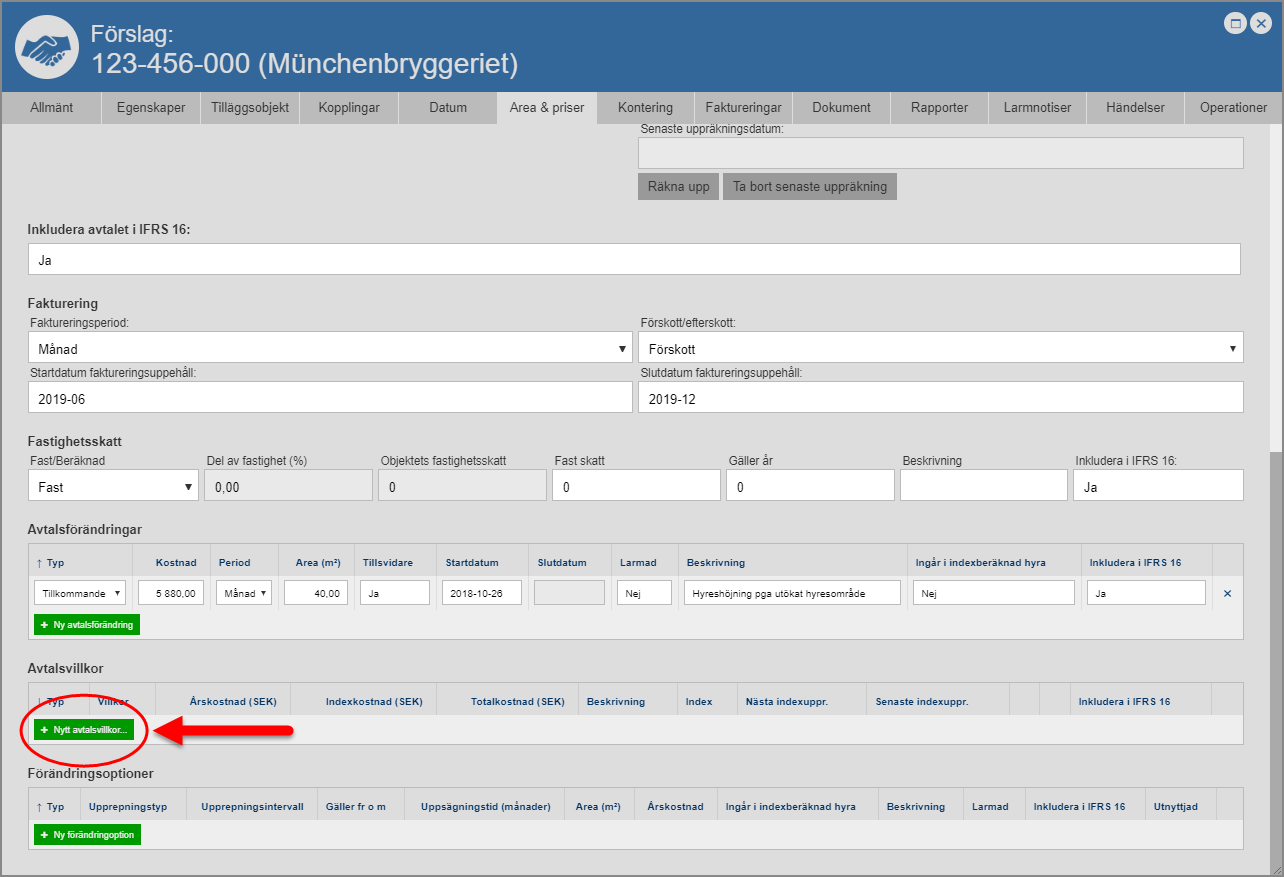Screen dimensions: 1284x877
Task: Click the Räkna upp button
Action: pos(678,187)
